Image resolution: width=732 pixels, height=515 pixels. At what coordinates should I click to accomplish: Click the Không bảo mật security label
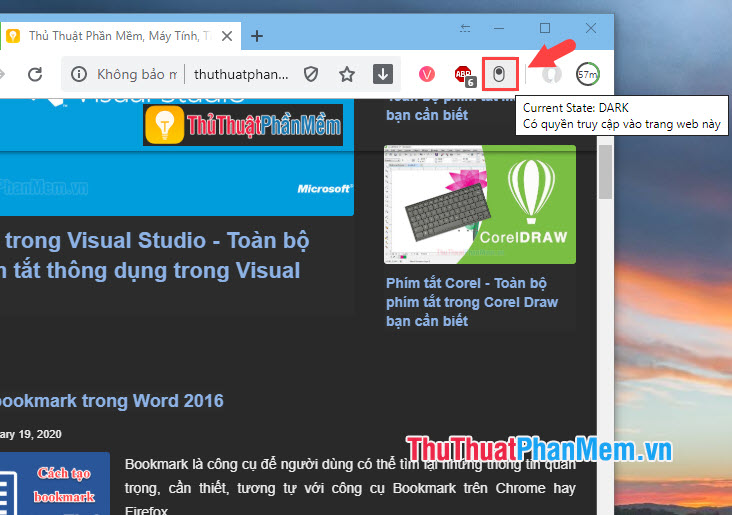(x=137, y=74)
